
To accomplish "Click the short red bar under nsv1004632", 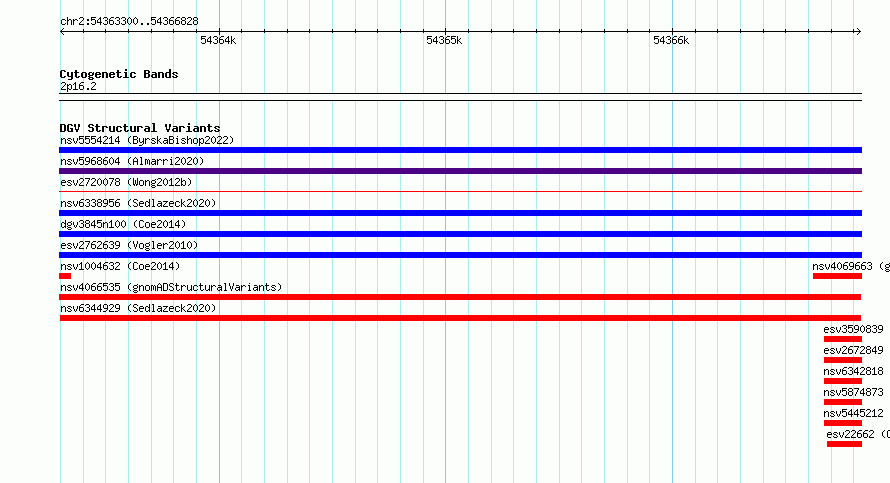I will (x=65, y=276).
